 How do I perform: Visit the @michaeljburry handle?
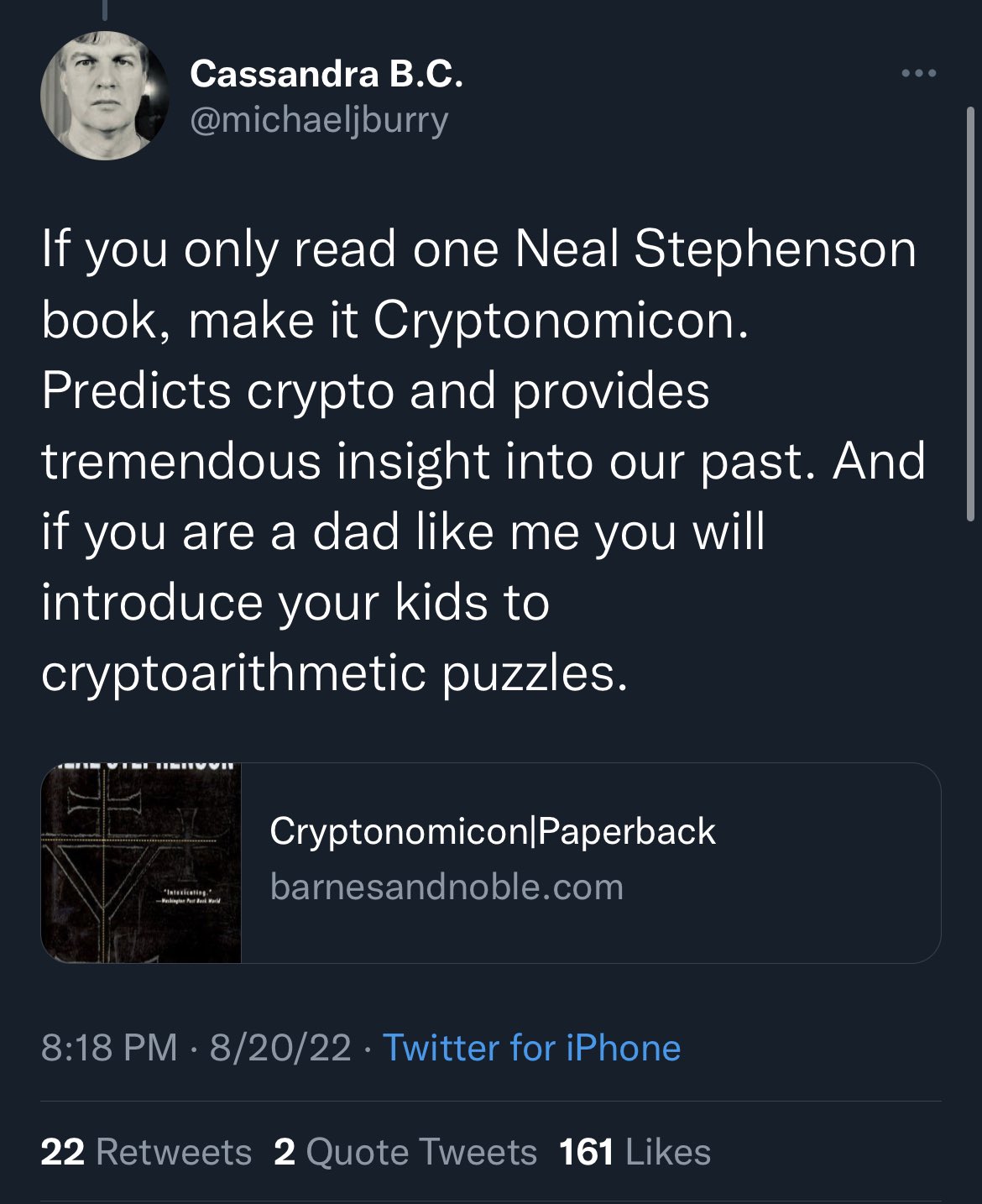[320, 119]
